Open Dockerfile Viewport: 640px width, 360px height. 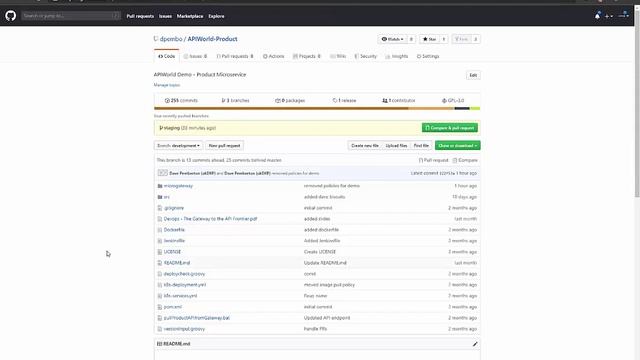tap(174, 230)
